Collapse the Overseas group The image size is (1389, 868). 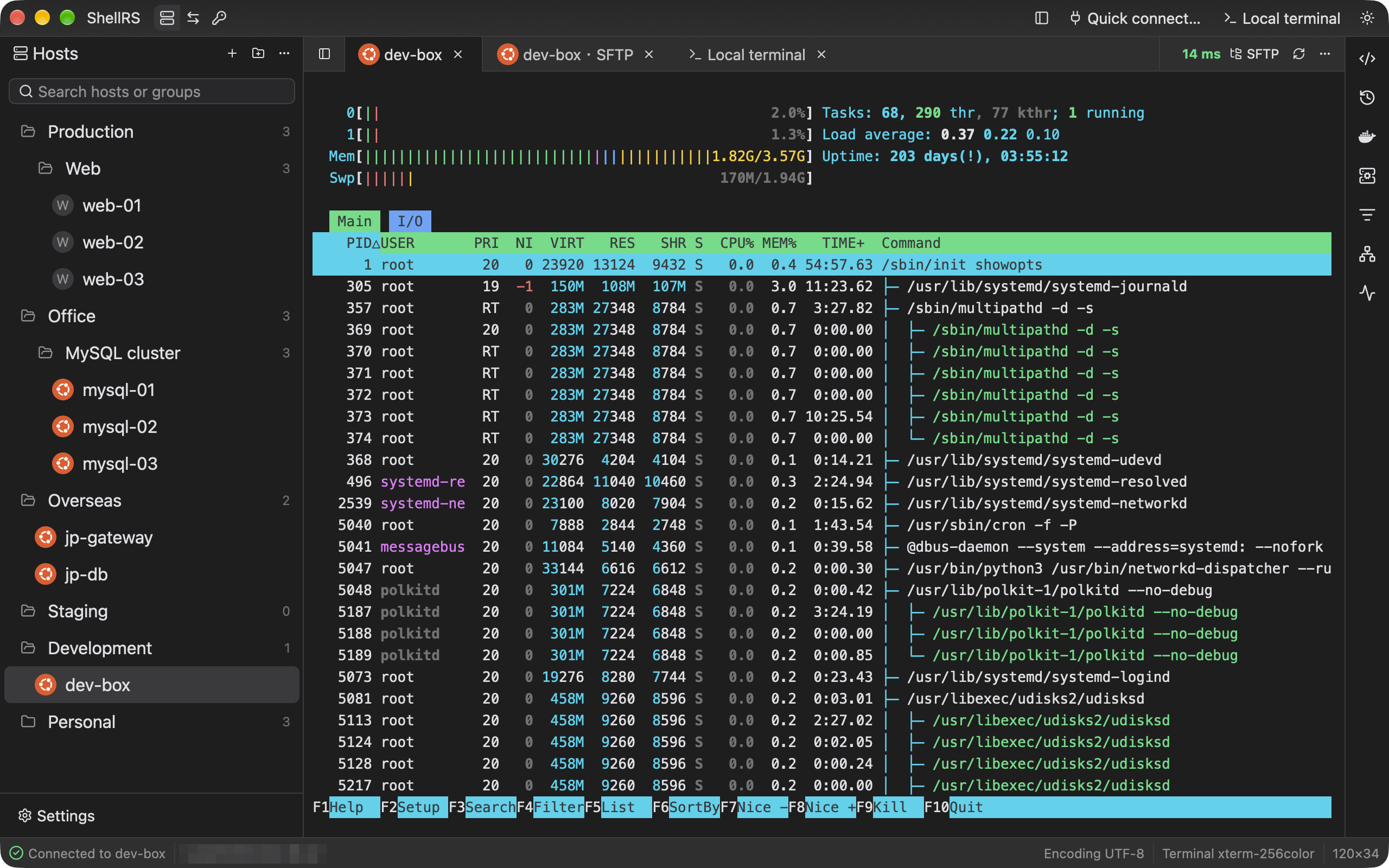(x=152, y=500)
